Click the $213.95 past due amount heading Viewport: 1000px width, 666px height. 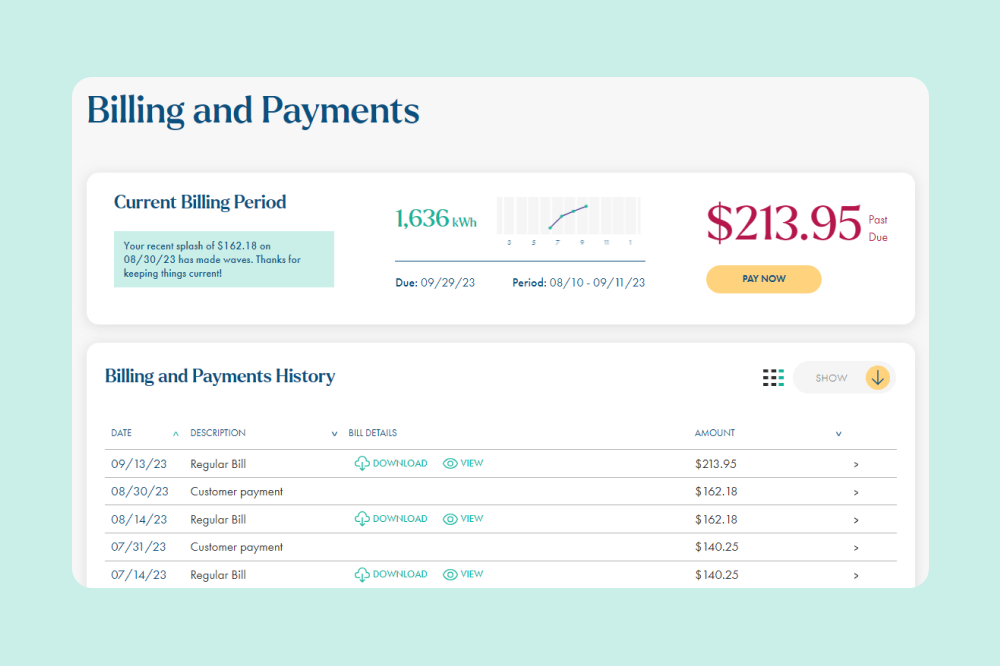coord(784,222)
